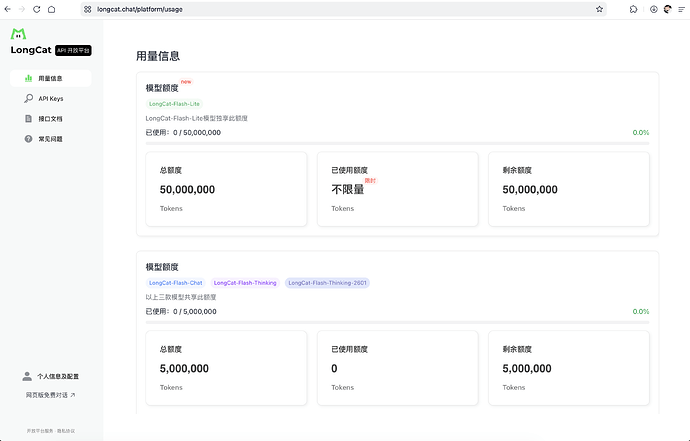This screenshot has width=690, height=441.
Task: Click the 5,000,000 quota progress bar
Action: [397, 323]
